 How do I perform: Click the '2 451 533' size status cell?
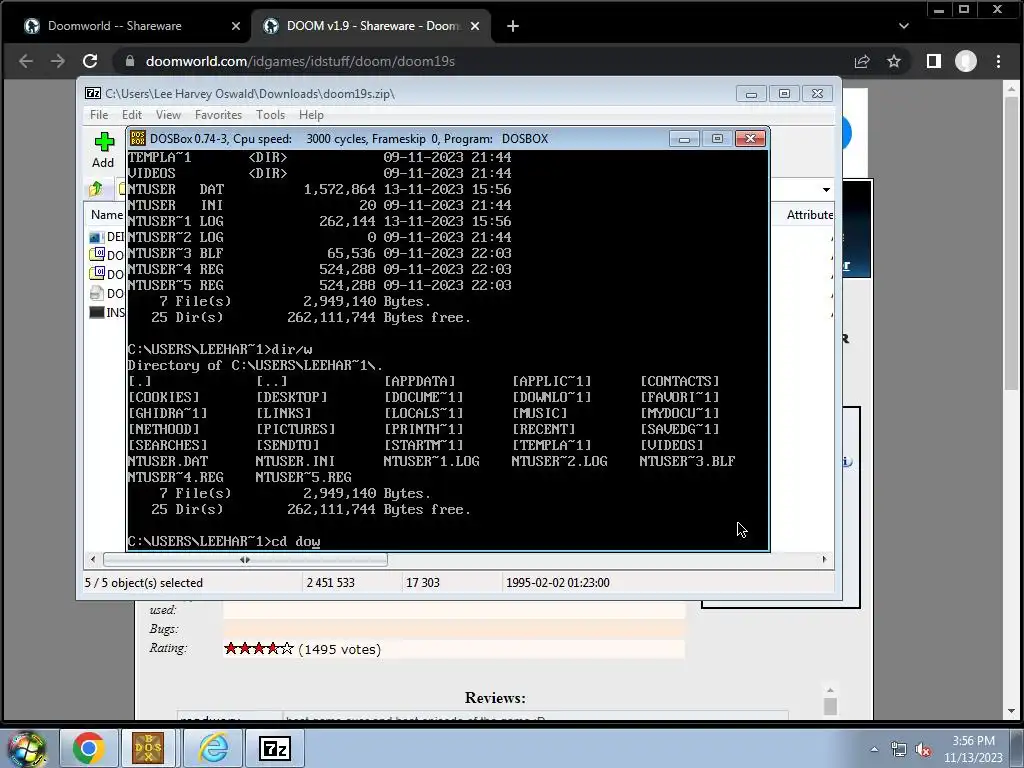pyautogui.click(x=330, y=583)
